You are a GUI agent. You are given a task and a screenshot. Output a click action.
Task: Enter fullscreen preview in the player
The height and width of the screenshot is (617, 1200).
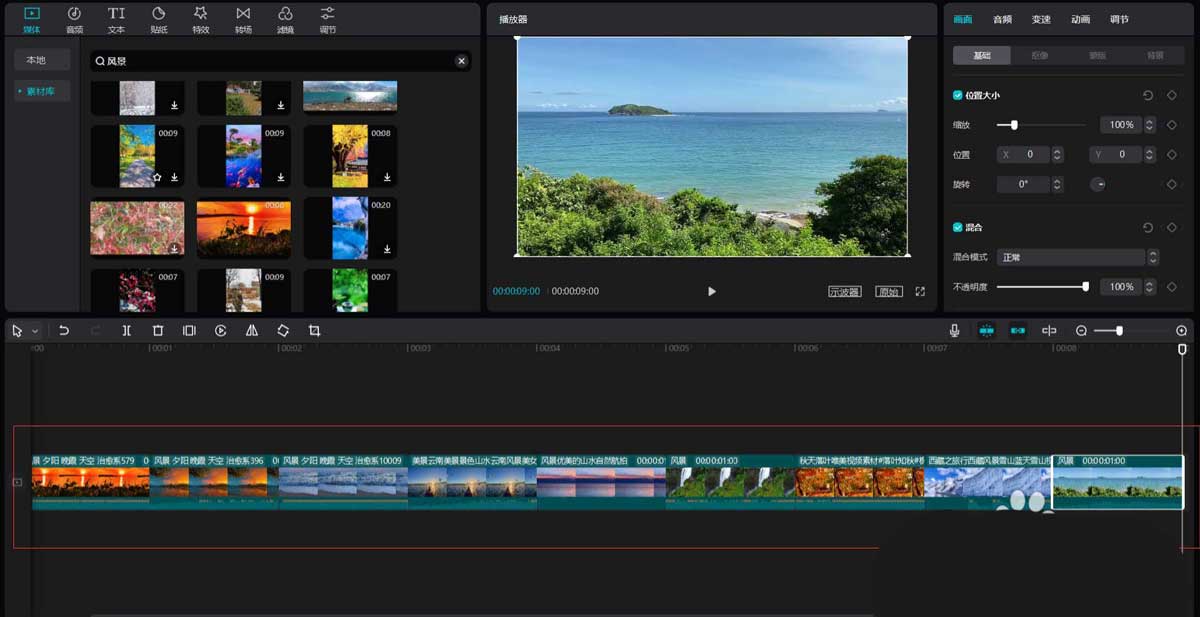pos(919,292)
